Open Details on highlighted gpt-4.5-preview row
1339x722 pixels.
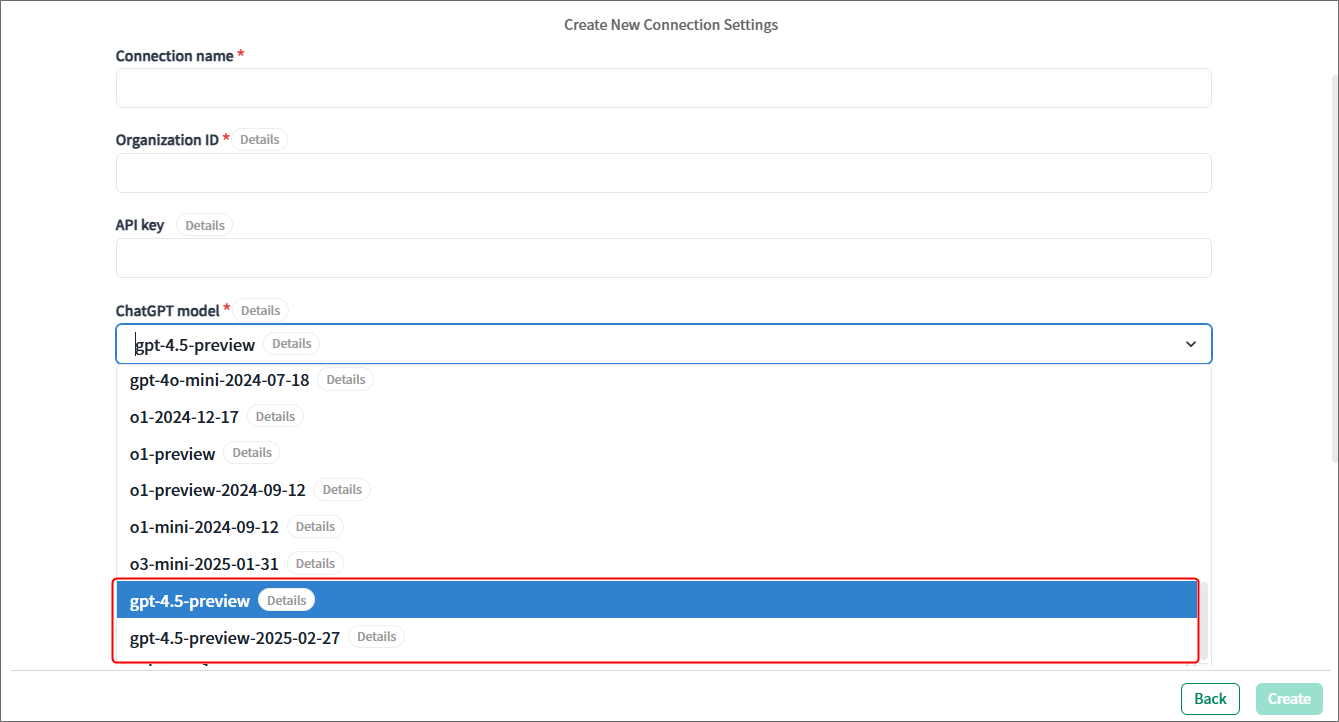[287, 600]
